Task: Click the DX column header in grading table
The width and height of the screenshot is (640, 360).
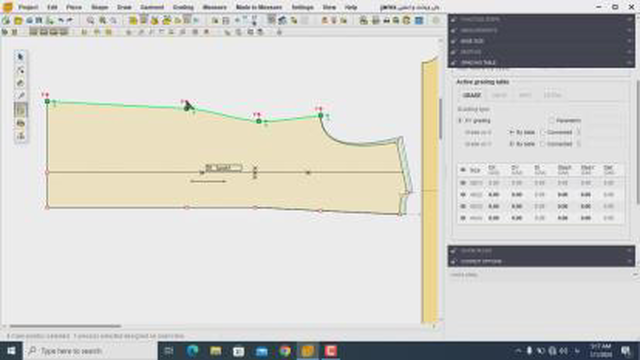Action: pyautogui.click(x=493, y=170)
